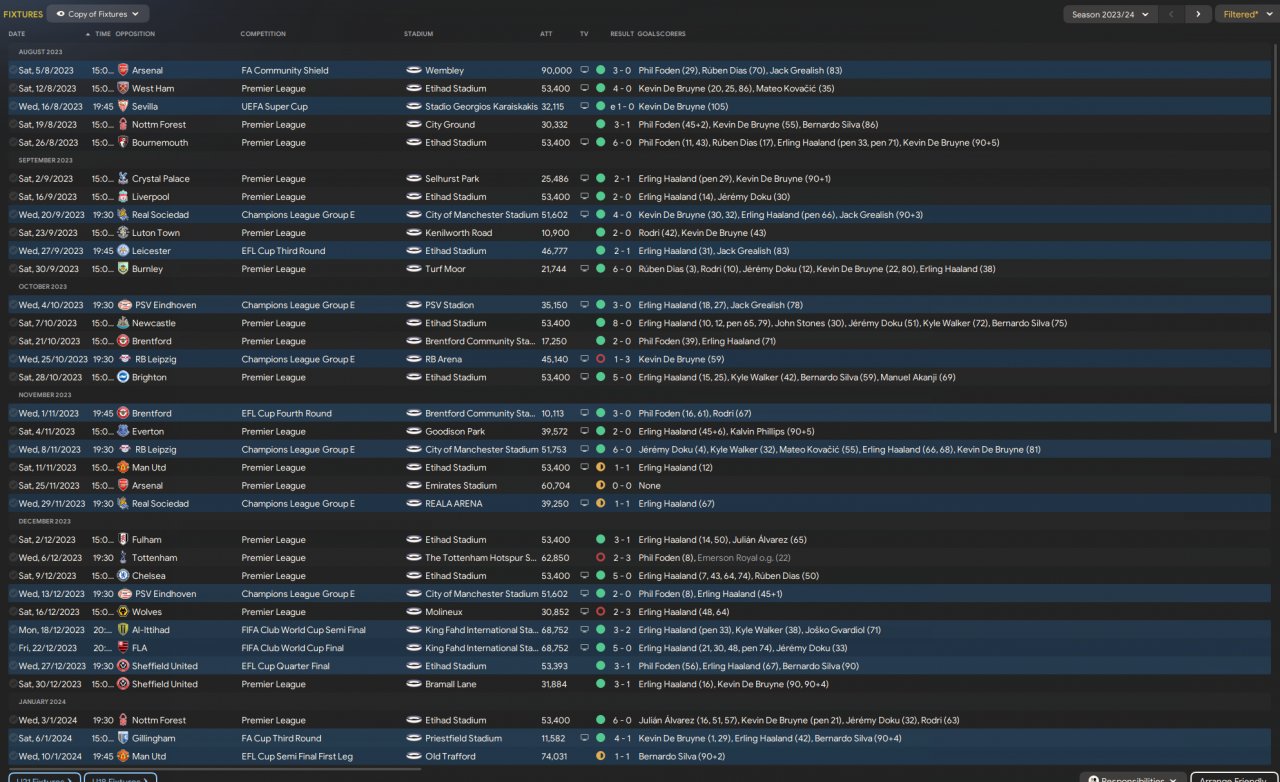The height and width of the screenshot is (782, 1280).
Task: Open the Season 2023/24 dropdown
Action: (1109, 14)
